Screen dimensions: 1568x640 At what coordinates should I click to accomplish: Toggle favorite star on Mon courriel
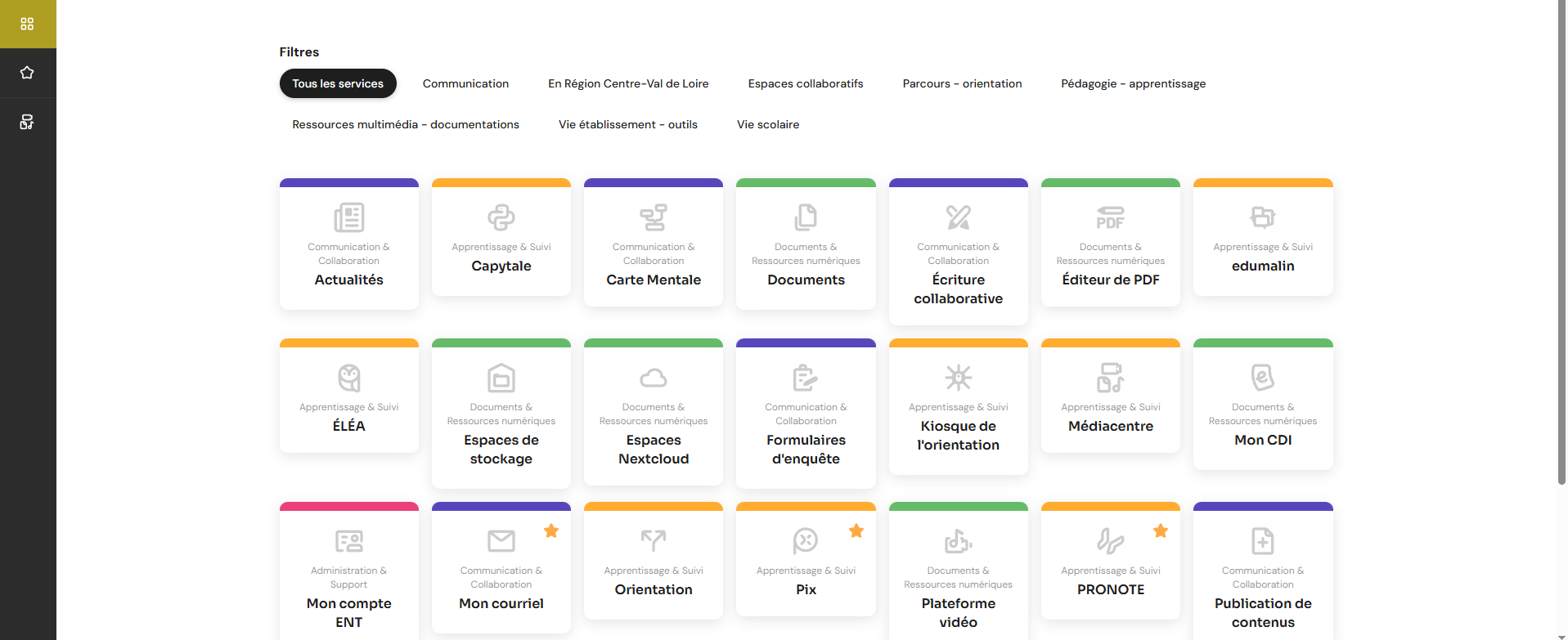551,530
